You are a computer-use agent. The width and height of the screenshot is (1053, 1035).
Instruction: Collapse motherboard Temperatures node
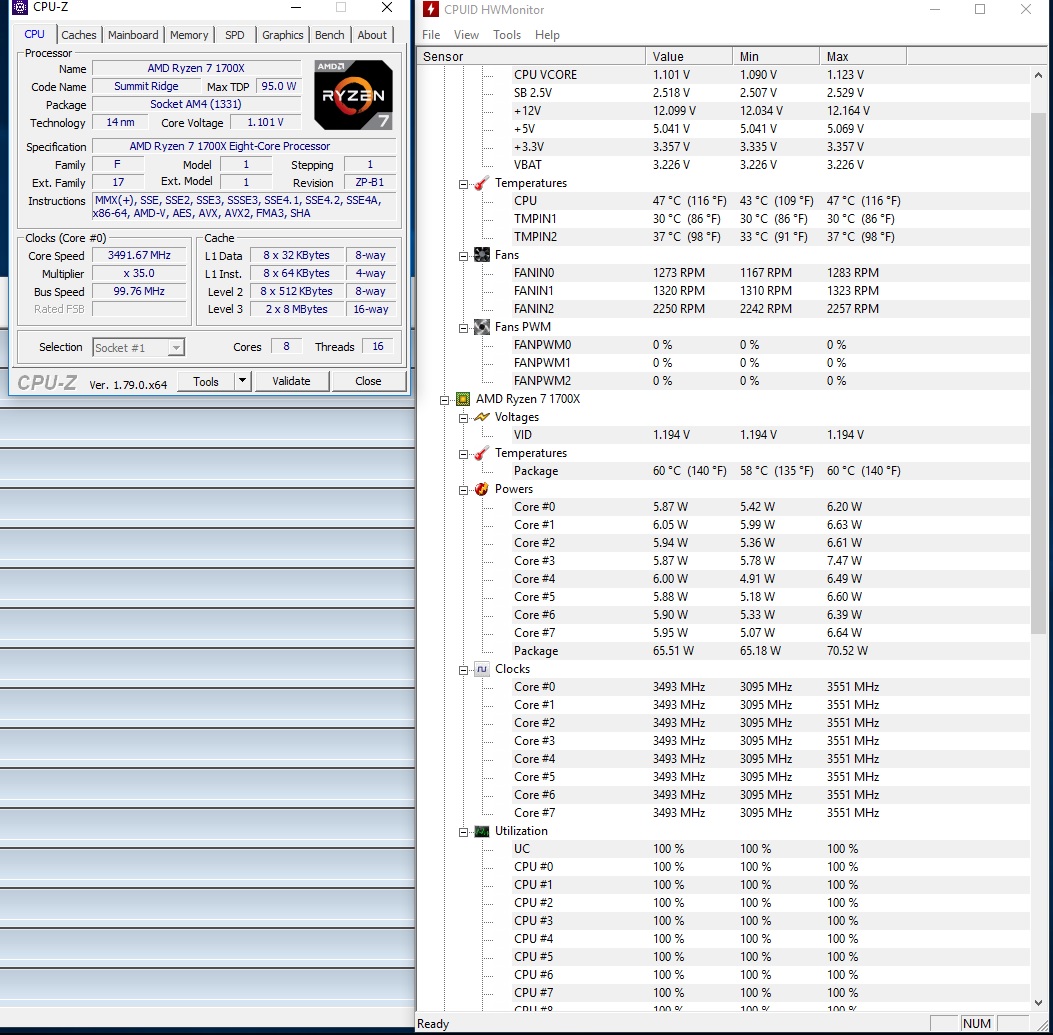463,184
